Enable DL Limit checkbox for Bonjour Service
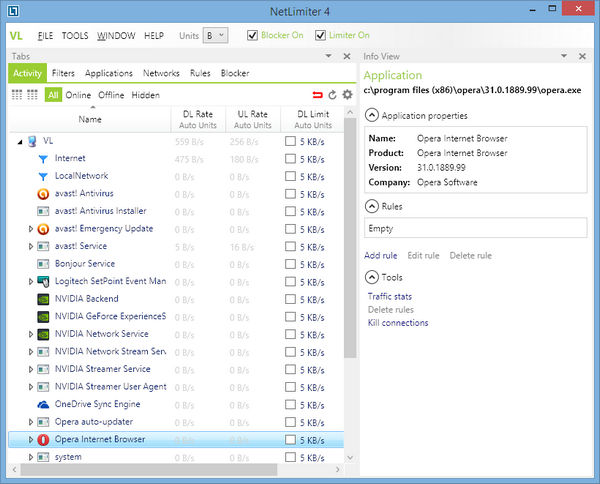The image size is (600, 484). [290, 264]
